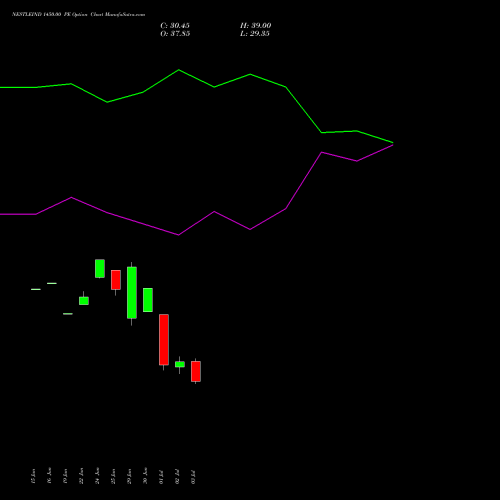Click the lowest trough of the purple line

point(179,235)
